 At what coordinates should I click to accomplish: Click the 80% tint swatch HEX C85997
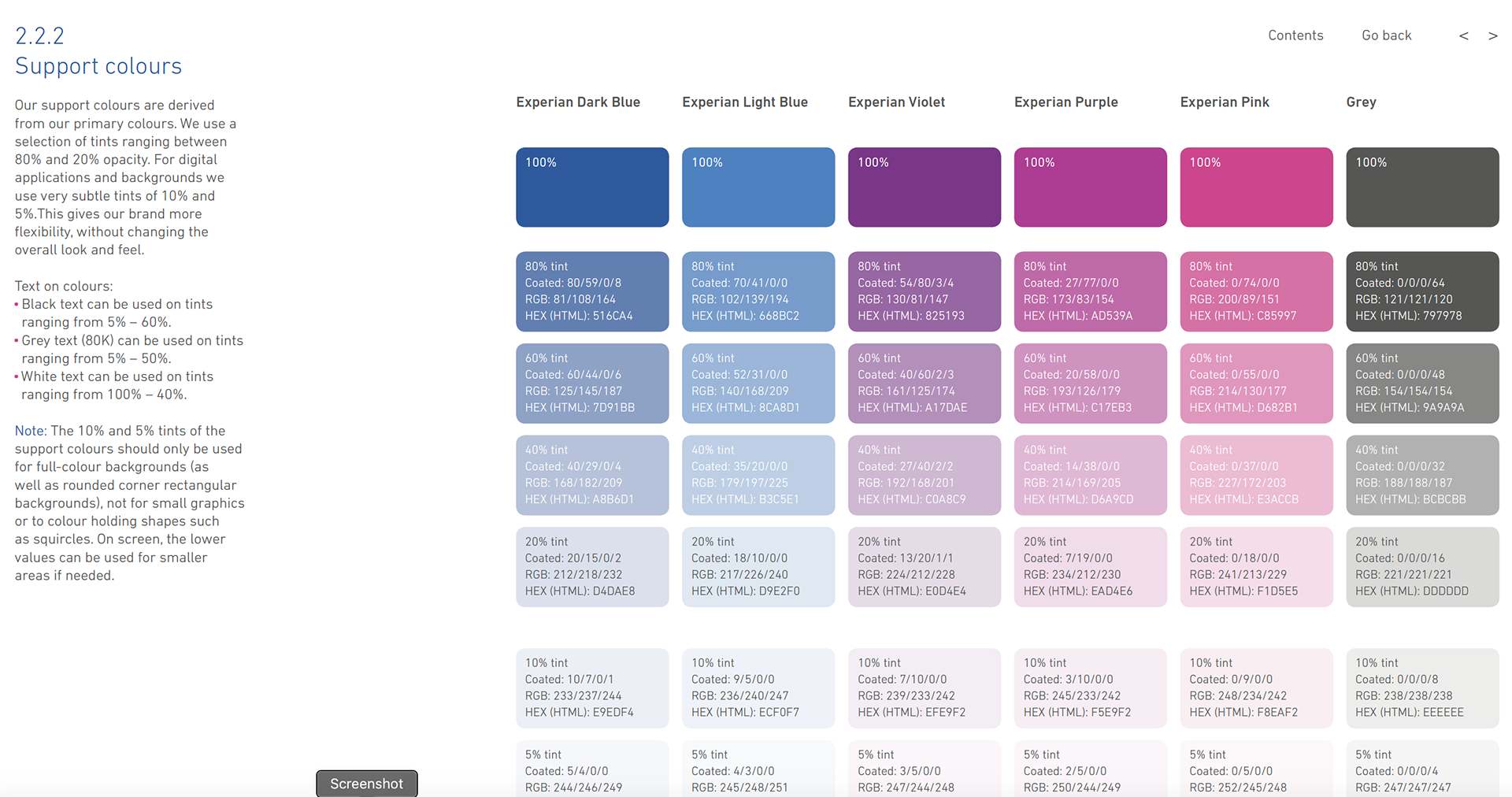[1257, 291]
